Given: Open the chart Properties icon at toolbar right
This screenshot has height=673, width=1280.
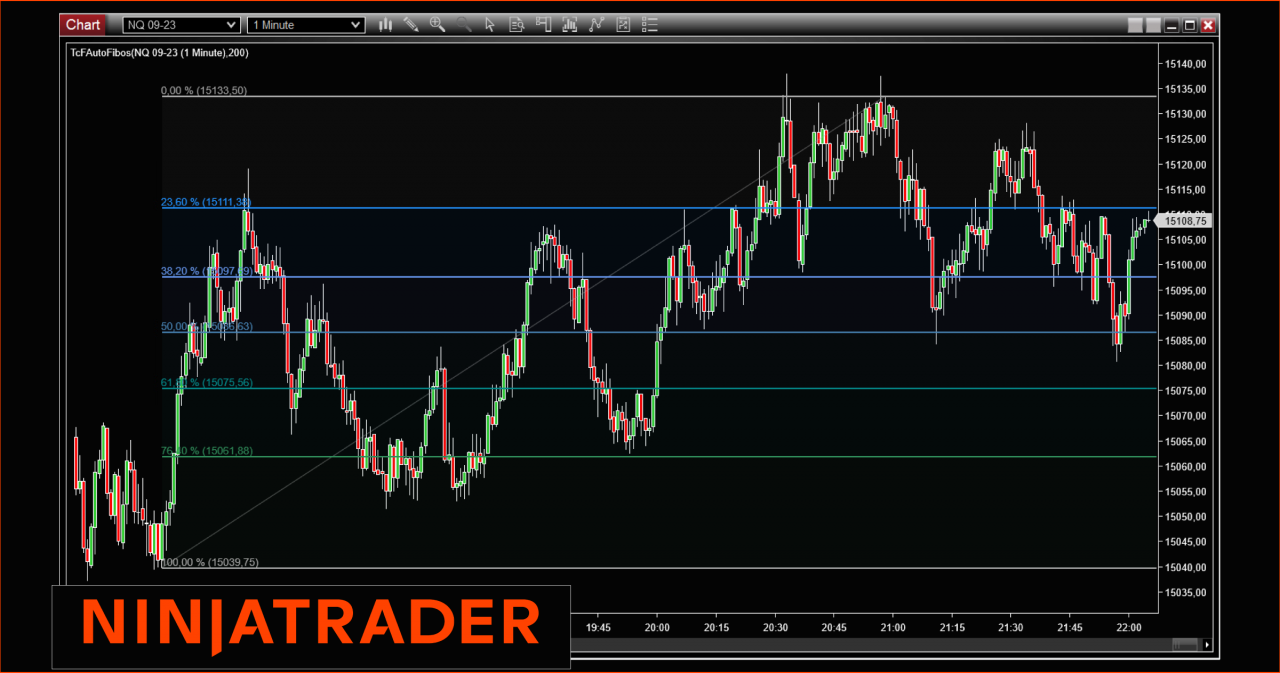Looking at the screenshot, I should point(649,24).
